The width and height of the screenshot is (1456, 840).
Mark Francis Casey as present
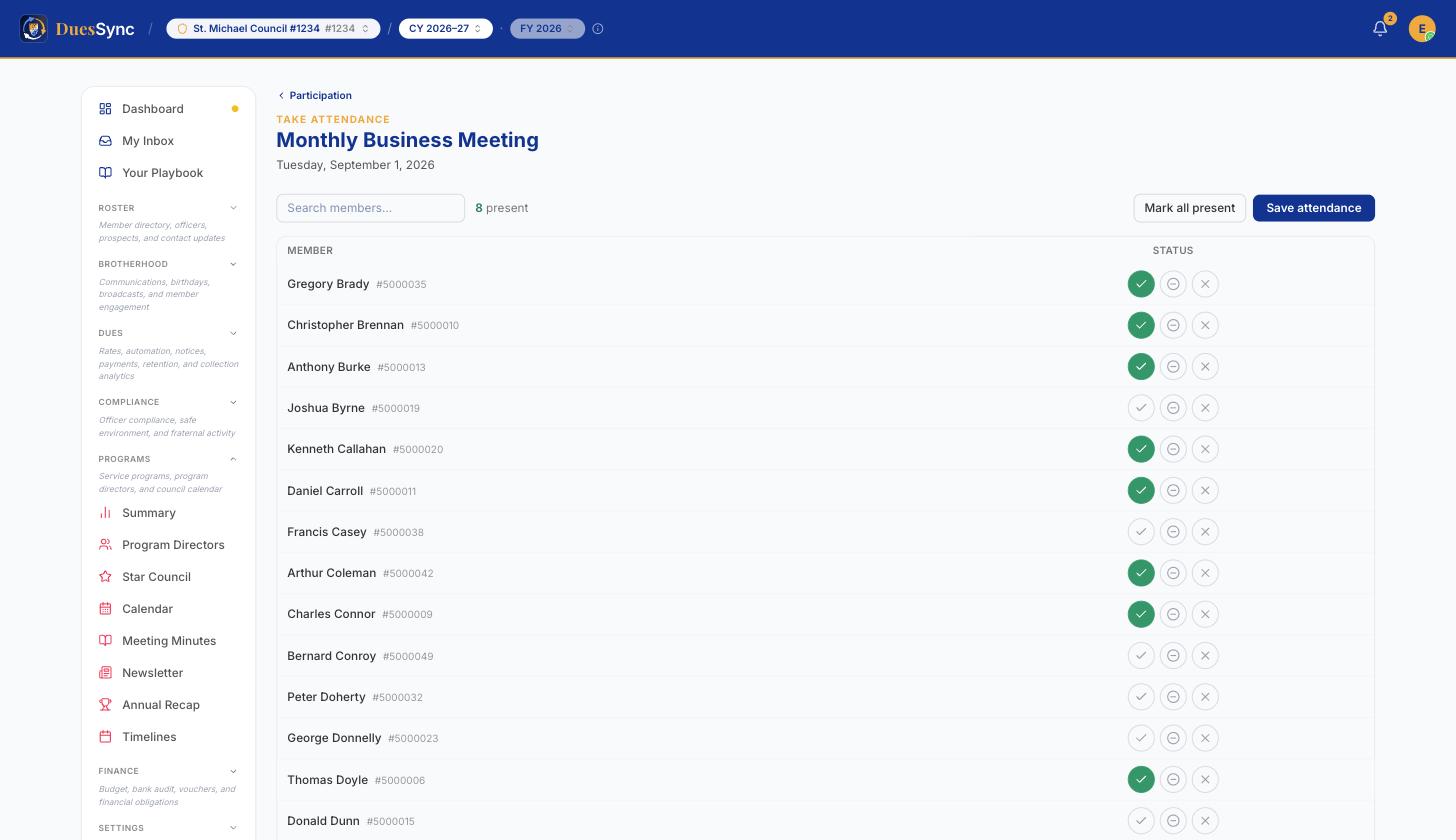click(x=1141, y=532)
